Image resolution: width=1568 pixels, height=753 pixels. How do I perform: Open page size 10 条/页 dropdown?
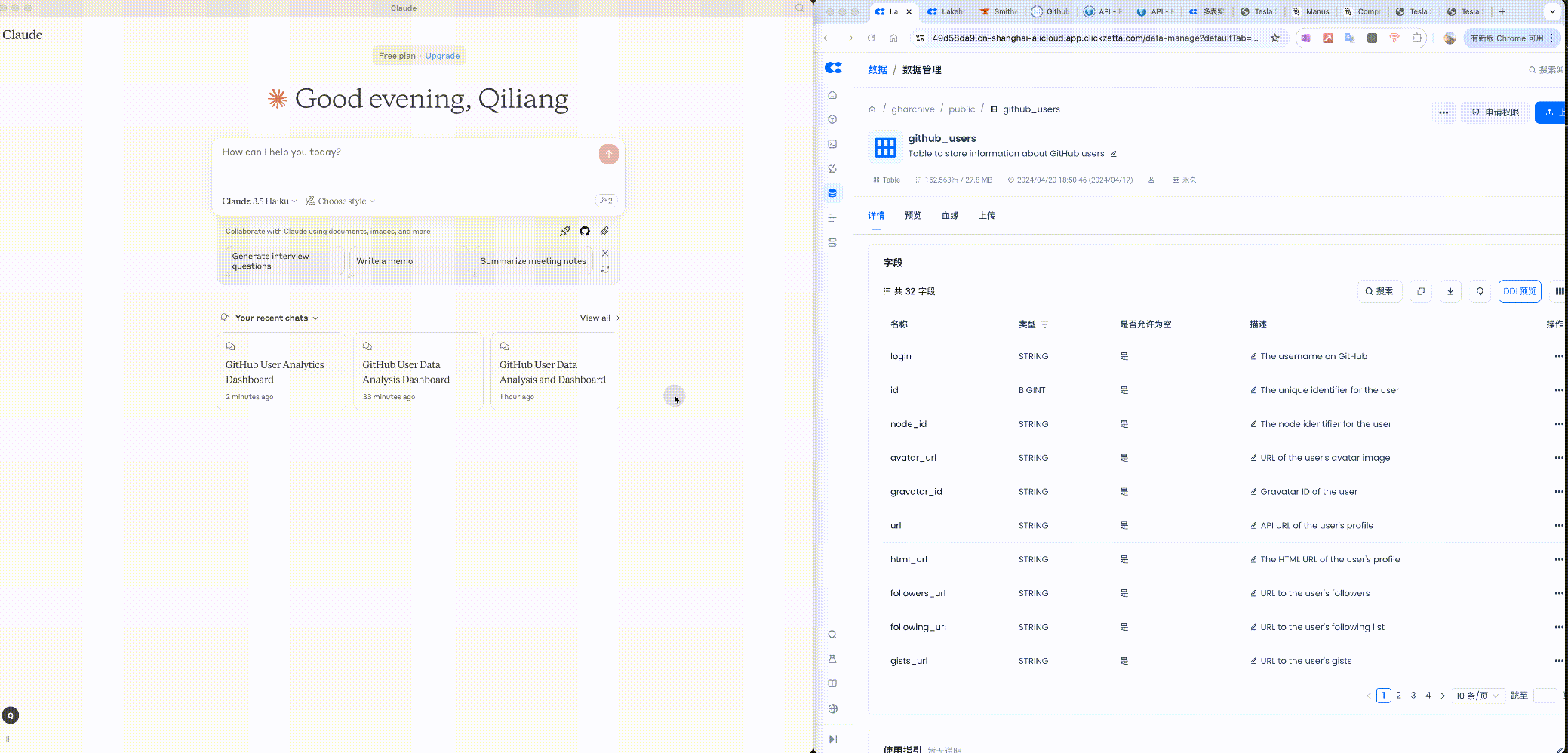pyautogui.click(x=1477, y=696)
